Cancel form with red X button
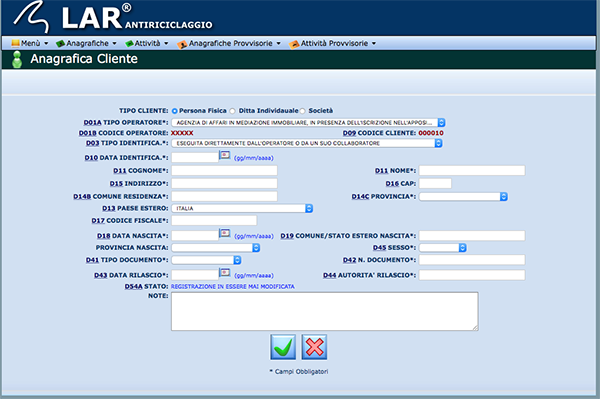This screenshot has height=399, width=600. click(x=314, y=347)
